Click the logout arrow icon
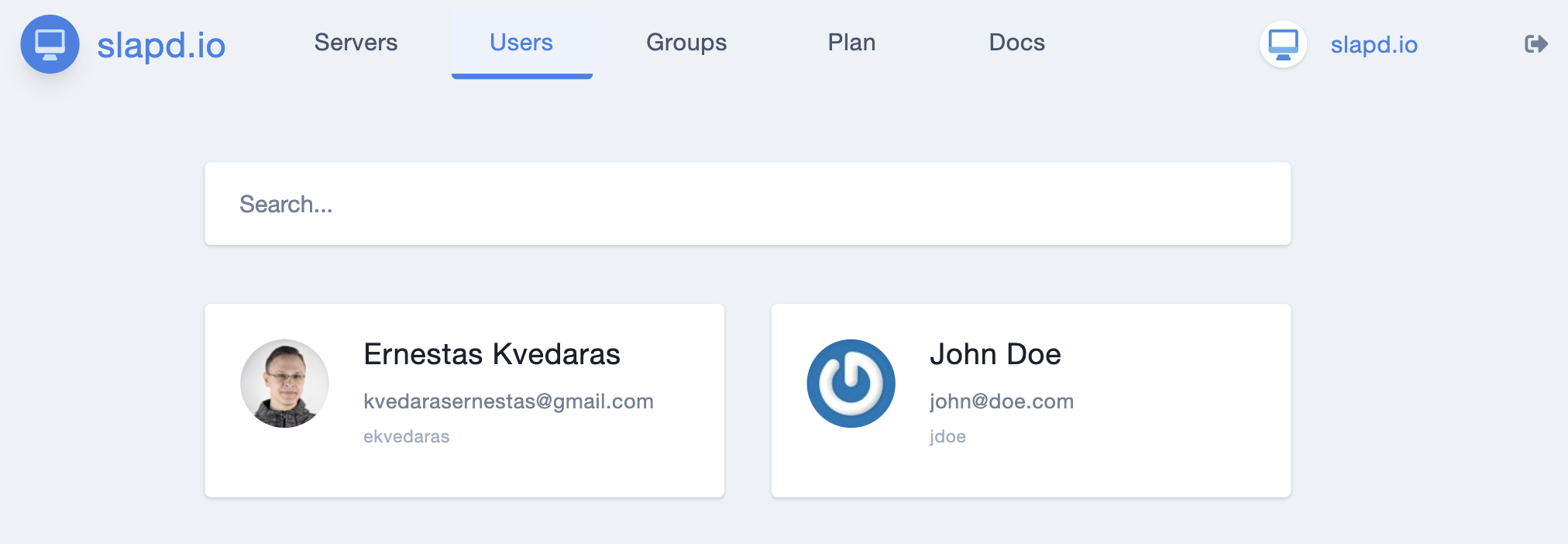This screenshot has height=544, width=1568. 1535,44
